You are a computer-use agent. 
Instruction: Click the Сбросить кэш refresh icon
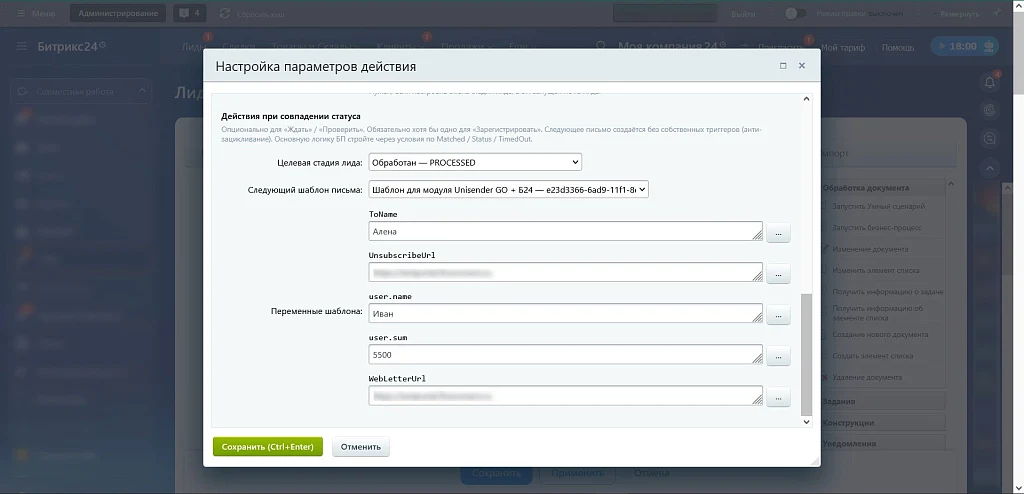point(225,13)
